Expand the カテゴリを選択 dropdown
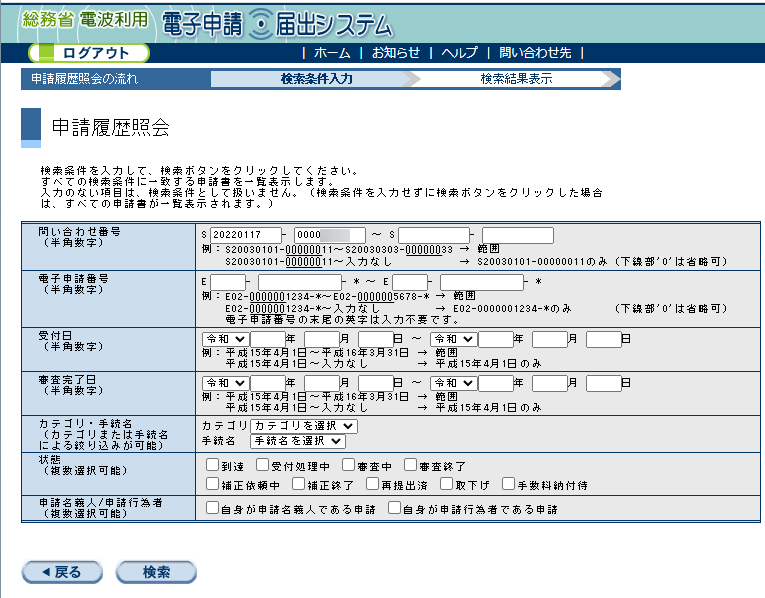The image size is (765, 598). (304, 426)
